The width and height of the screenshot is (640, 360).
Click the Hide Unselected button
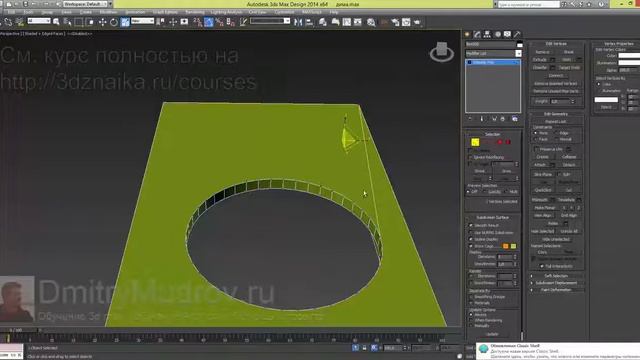(x=556, y=239)
